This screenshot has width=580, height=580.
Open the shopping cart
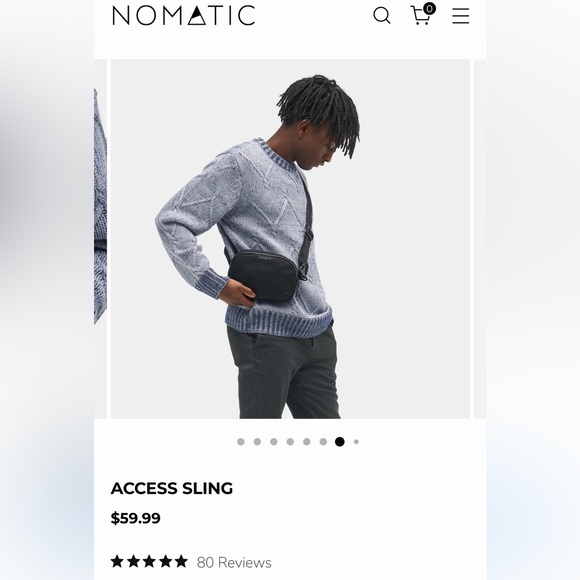click(421, 16)
